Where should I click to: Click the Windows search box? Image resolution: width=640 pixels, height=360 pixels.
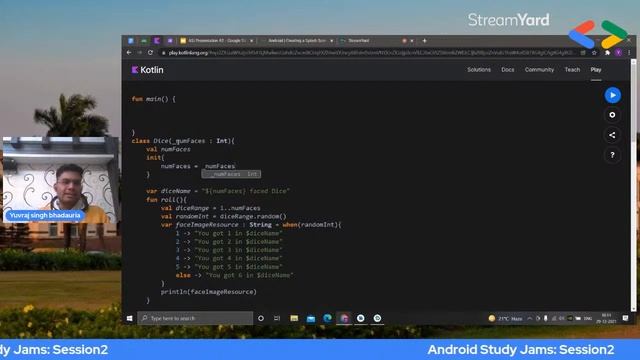(x=195, y=318)
